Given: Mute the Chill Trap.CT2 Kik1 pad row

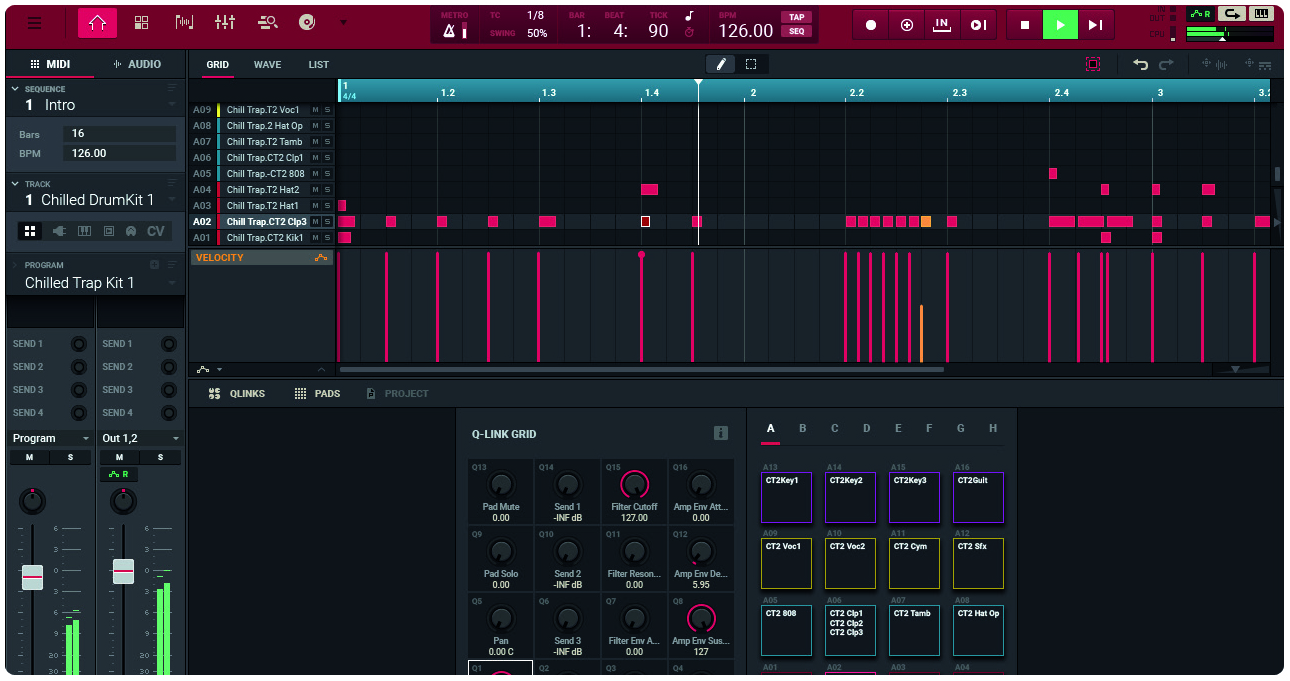Looking at the screenshot, I should point(315,238).
